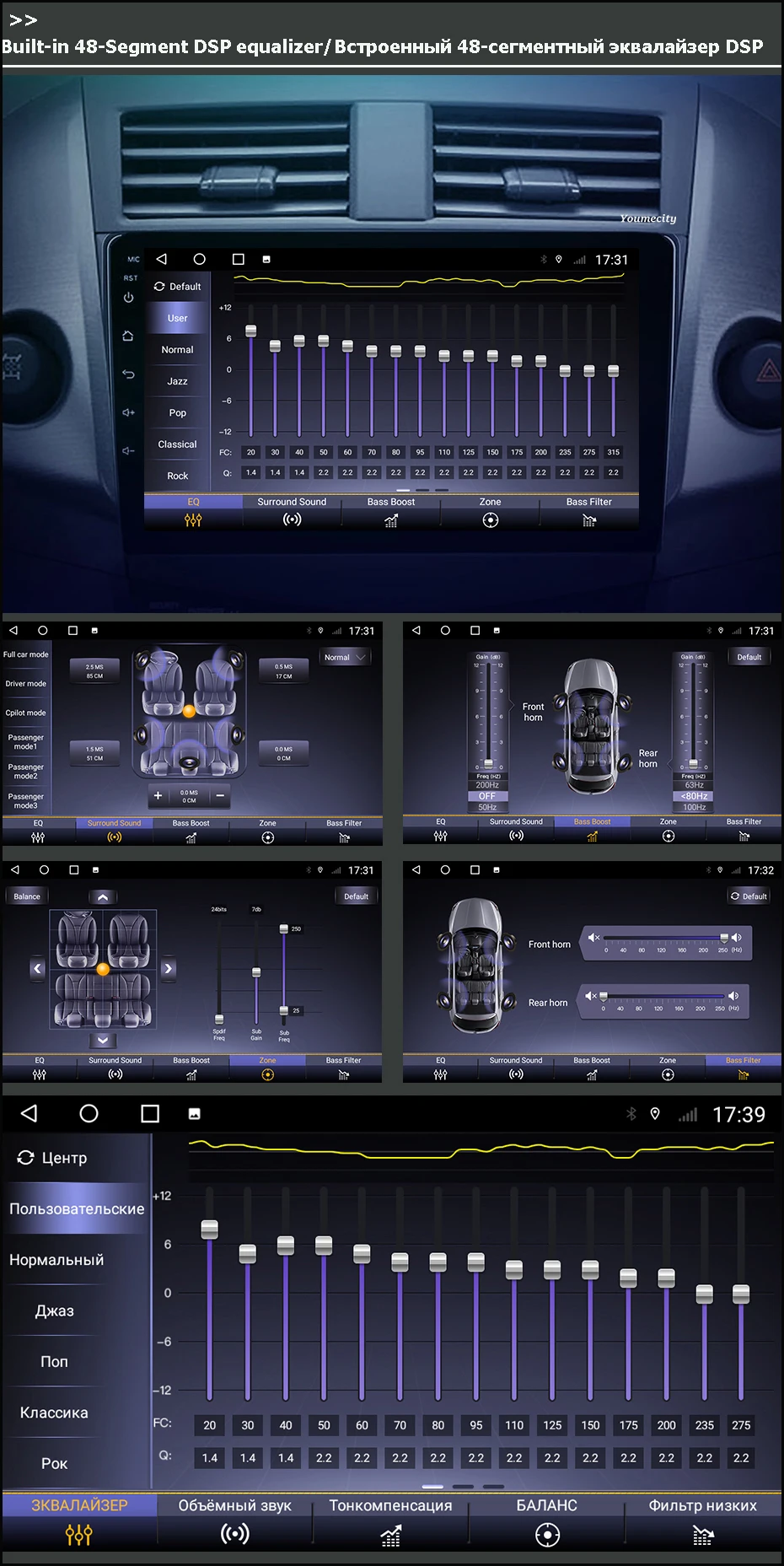Click the Центр reset button

point(52,1158)
